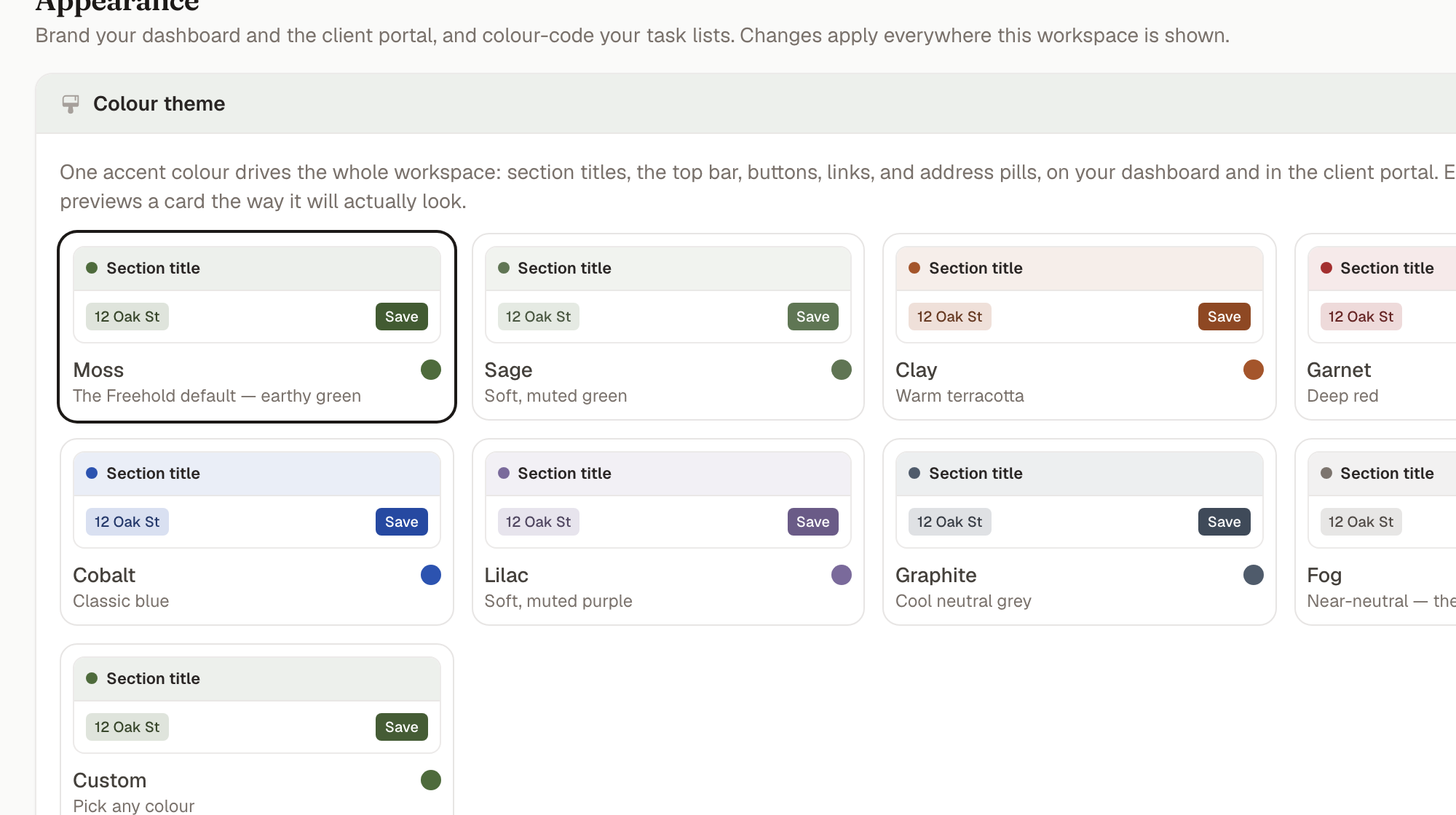This screenshot has width=1456, height=815.
Task: Click the Section title header in Sage preview
Action: (668, 269)
